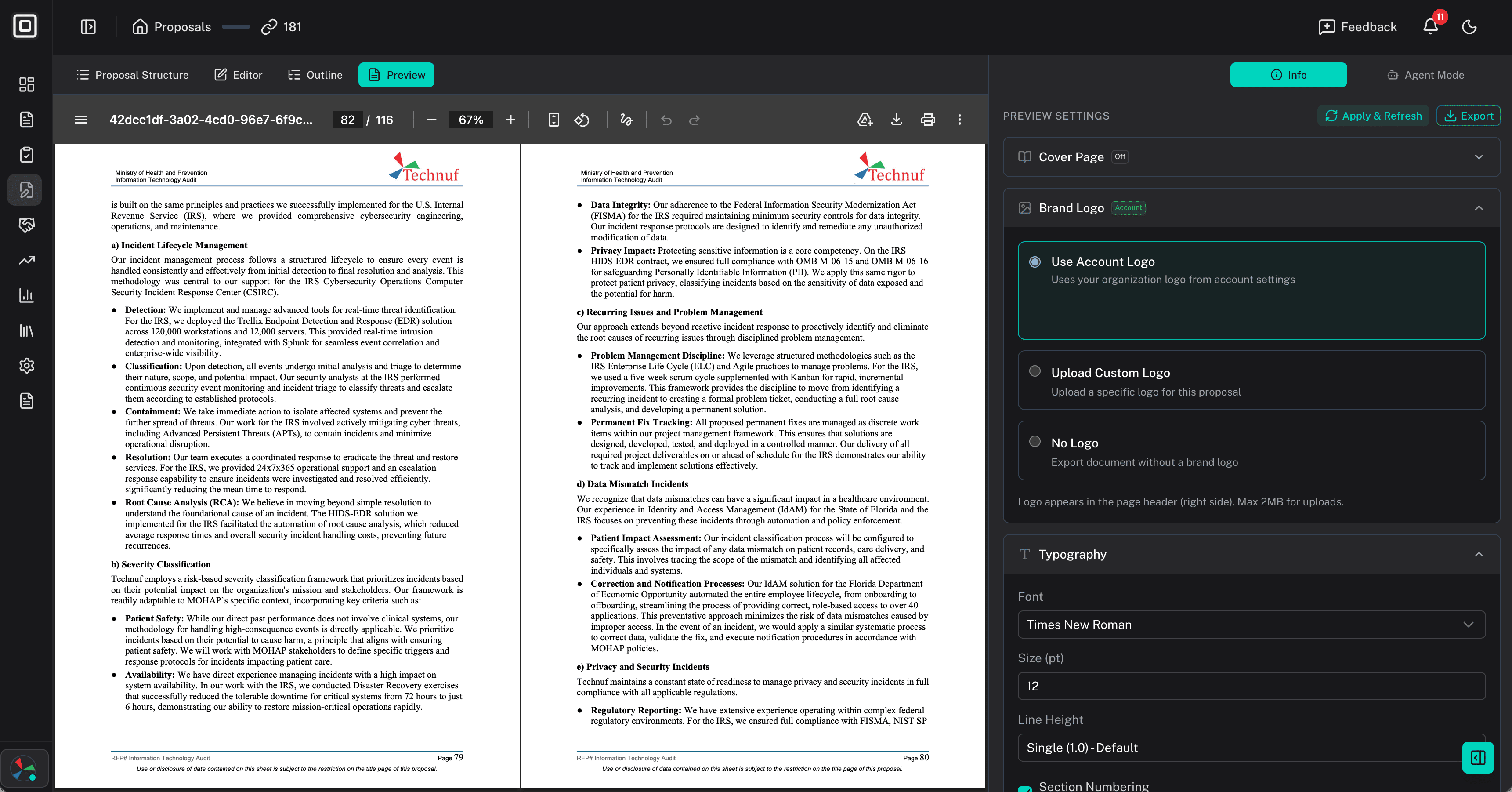Open the Feedback button
Screen dimensions: 1512x792
tap(1357, 27)
